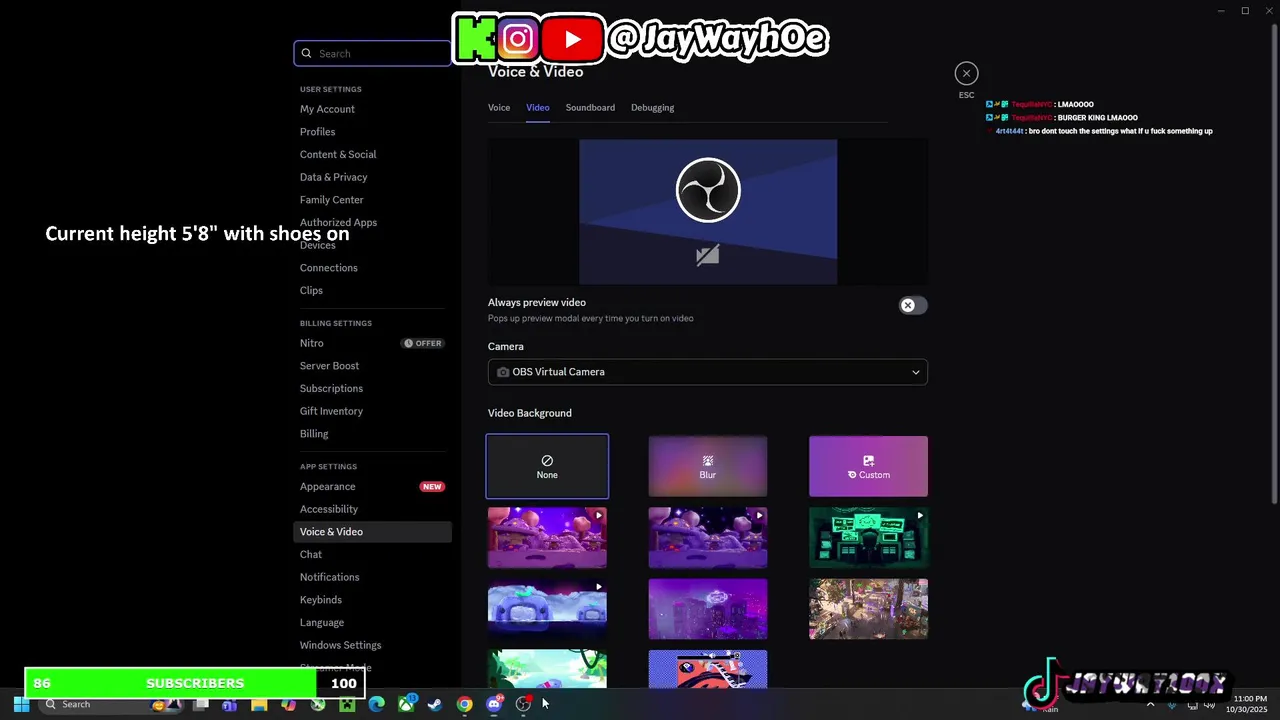Open Authorized Apps in the sidebar

[372, 222]
